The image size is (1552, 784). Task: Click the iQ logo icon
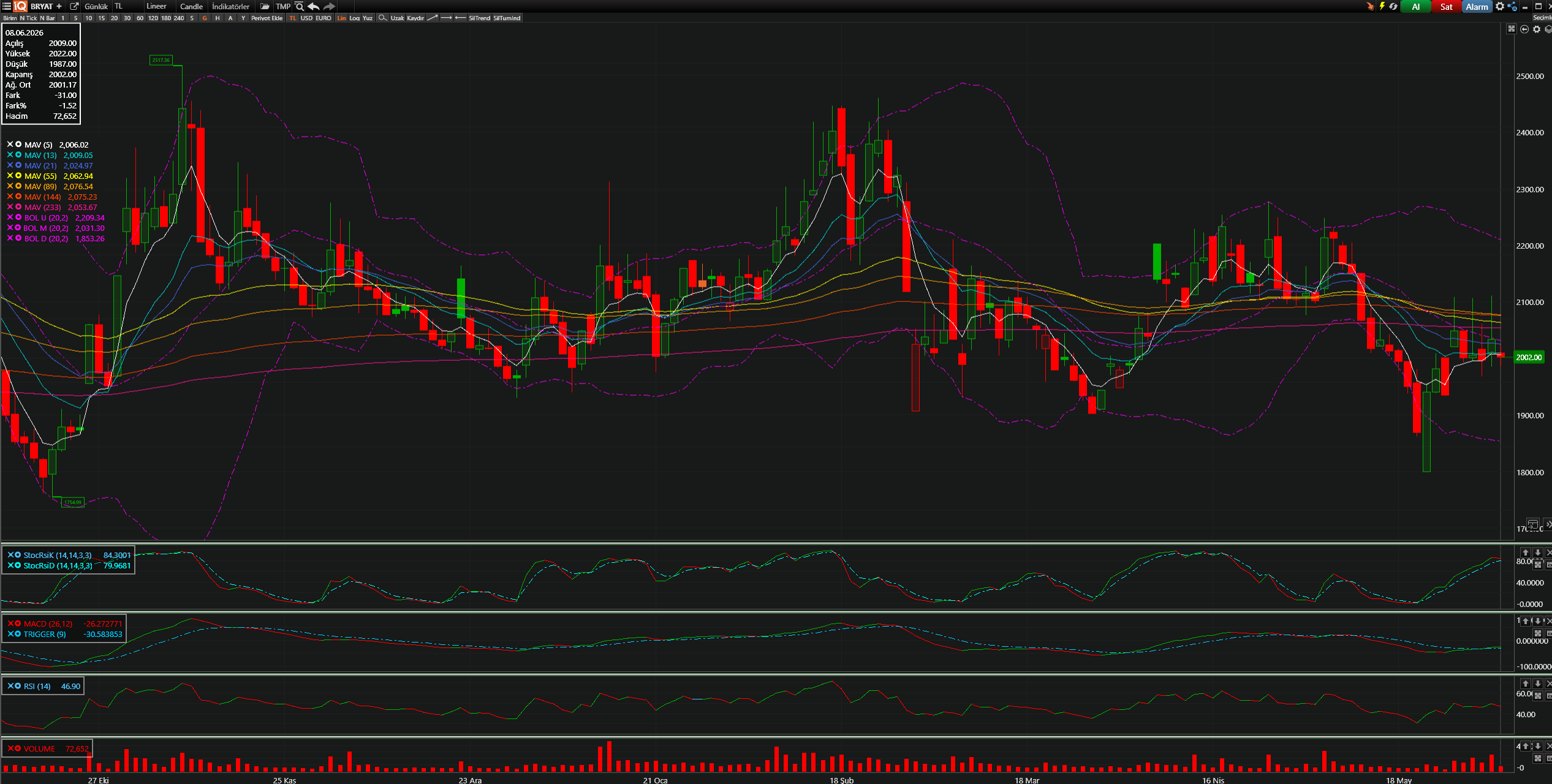coord(20,6)
